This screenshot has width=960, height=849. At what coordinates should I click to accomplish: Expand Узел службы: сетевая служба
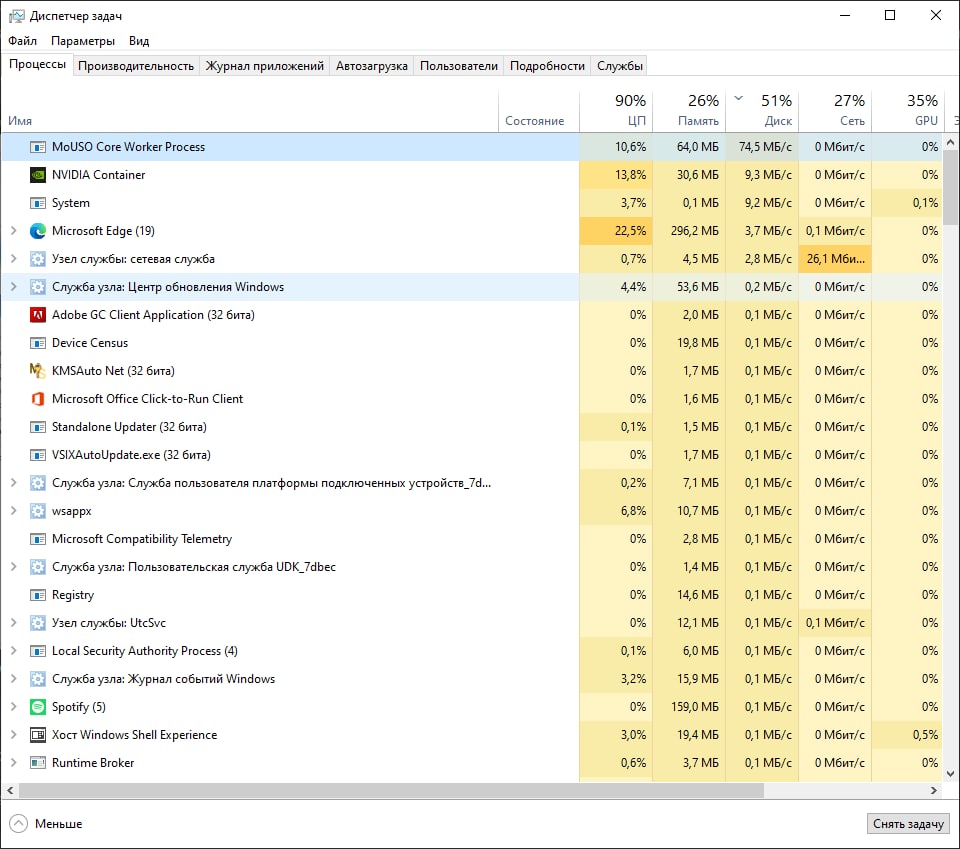pos(13,259)
